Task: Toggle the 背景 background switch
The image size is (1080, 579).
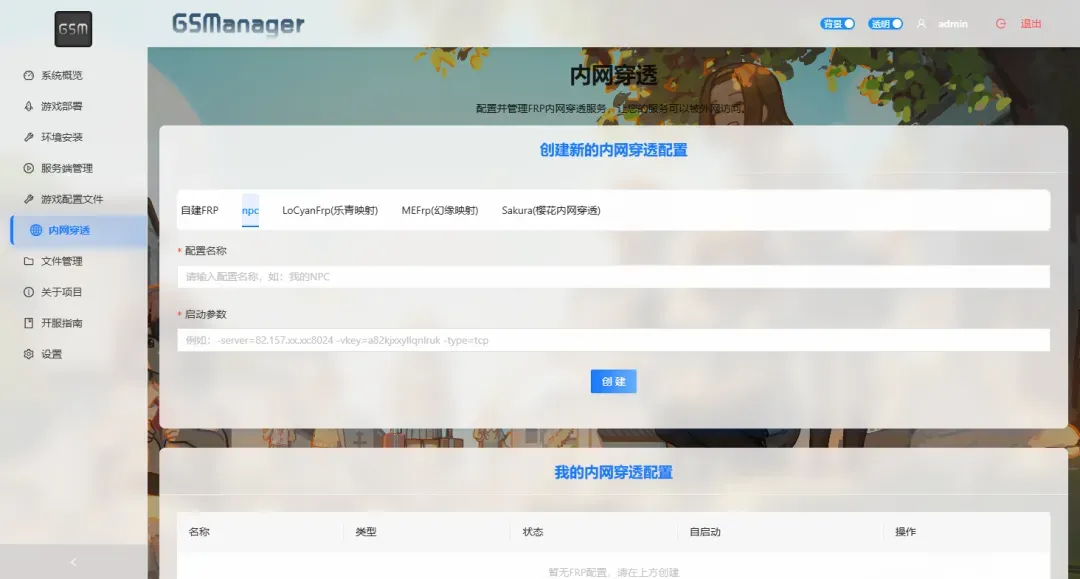Action: [838, 23]
